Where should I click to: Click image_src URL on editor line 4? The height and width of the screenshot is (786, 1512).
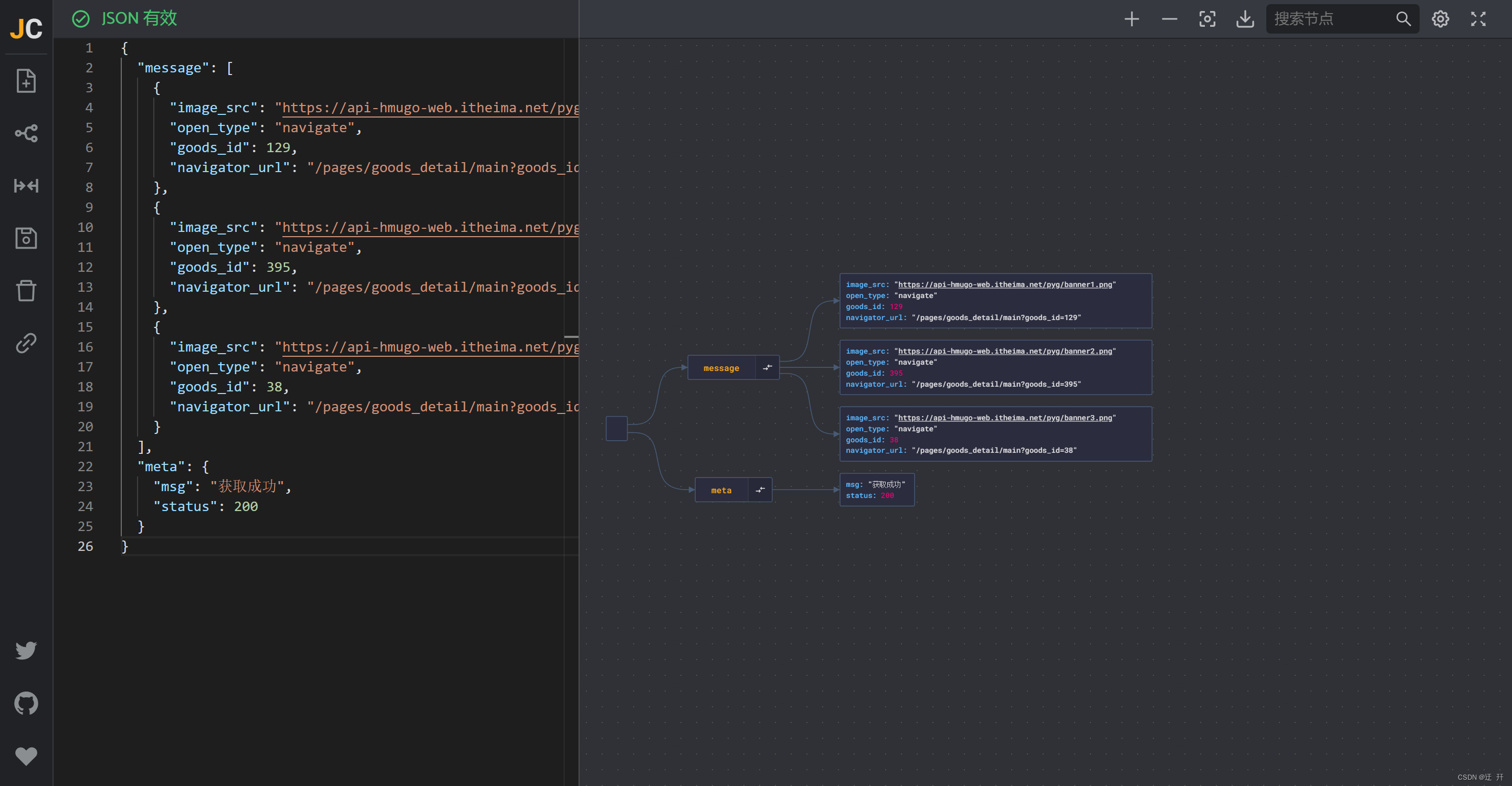430,108
